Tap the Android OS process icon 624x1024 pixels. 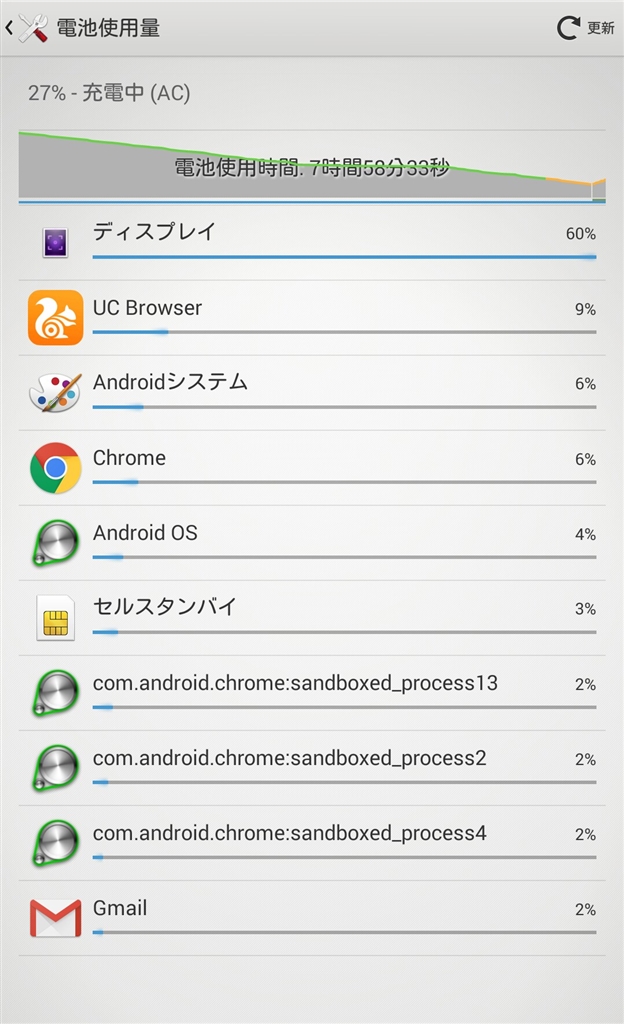tap(55, 543)
